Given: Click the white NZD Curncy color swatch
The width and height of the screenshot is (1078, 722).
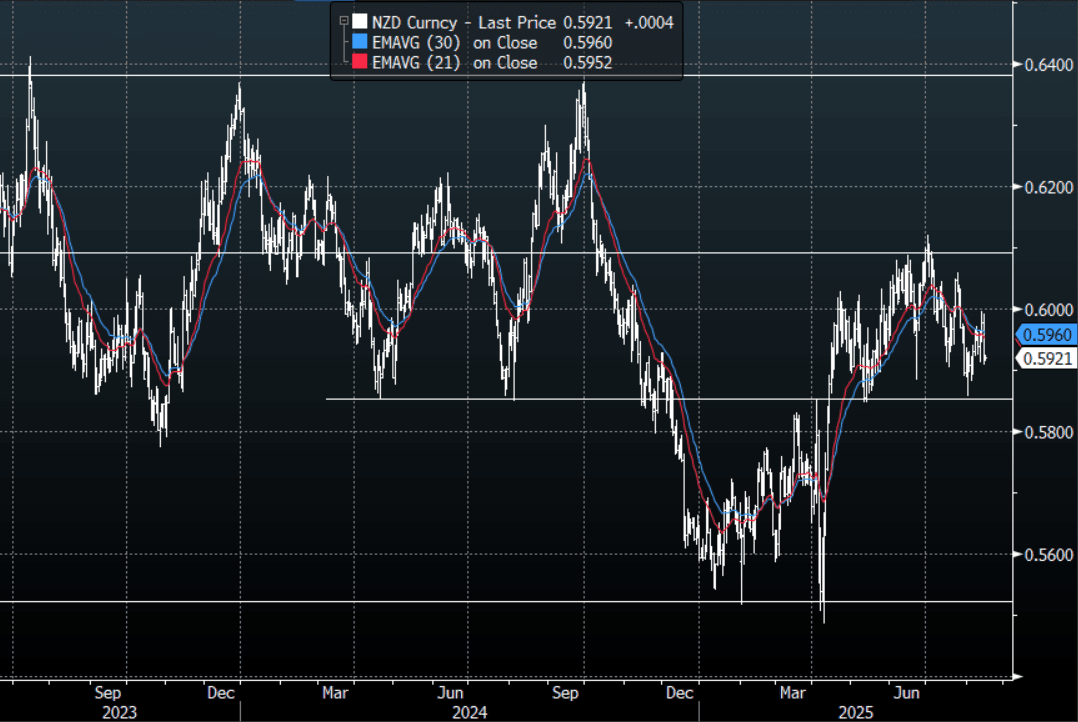Looking at the screenshot, I should tap(358, 21).
